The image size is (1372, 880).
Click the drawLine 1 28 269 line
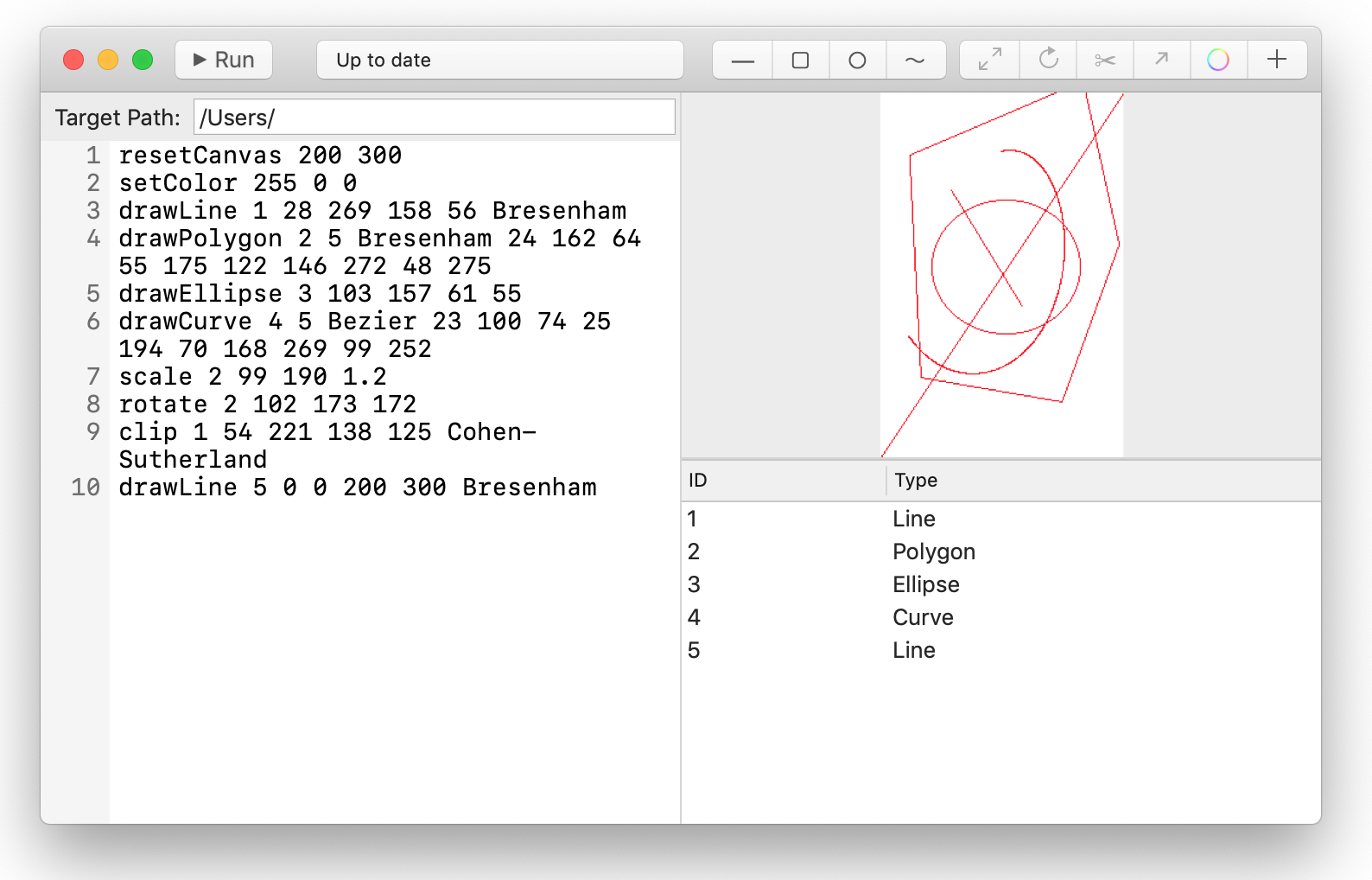click(x=372, y=211)
